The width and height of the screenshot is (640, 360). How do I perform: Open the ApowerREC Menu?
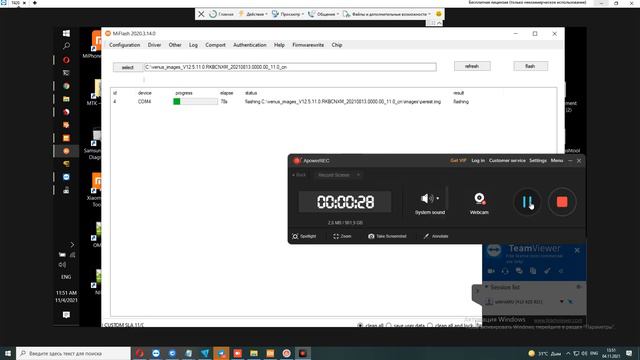[557, 161]
